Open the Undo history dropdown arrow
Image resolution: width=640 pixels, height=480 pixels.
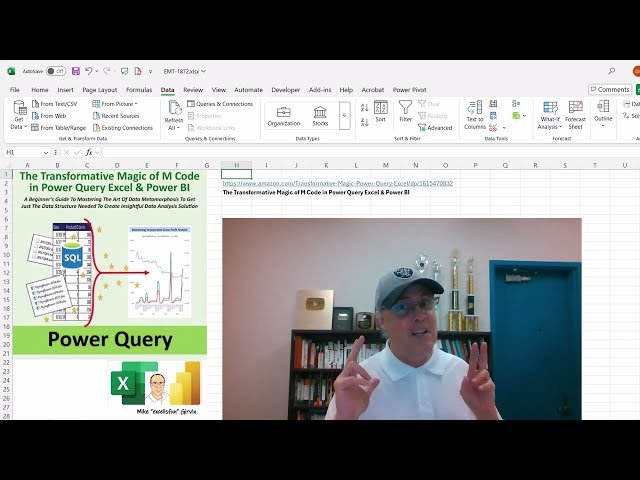(97, 71)
